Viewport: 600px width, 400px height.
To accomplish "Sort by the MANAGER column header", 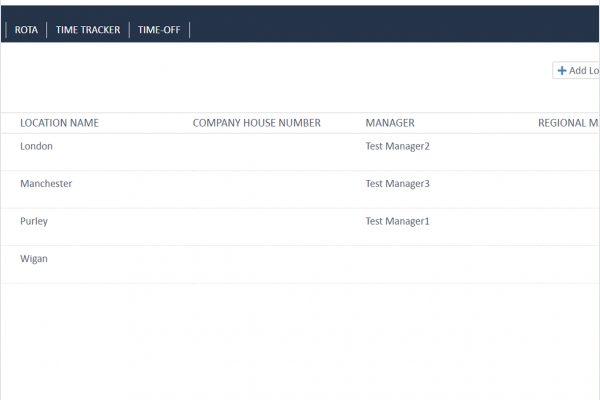I will coord(390,123).
